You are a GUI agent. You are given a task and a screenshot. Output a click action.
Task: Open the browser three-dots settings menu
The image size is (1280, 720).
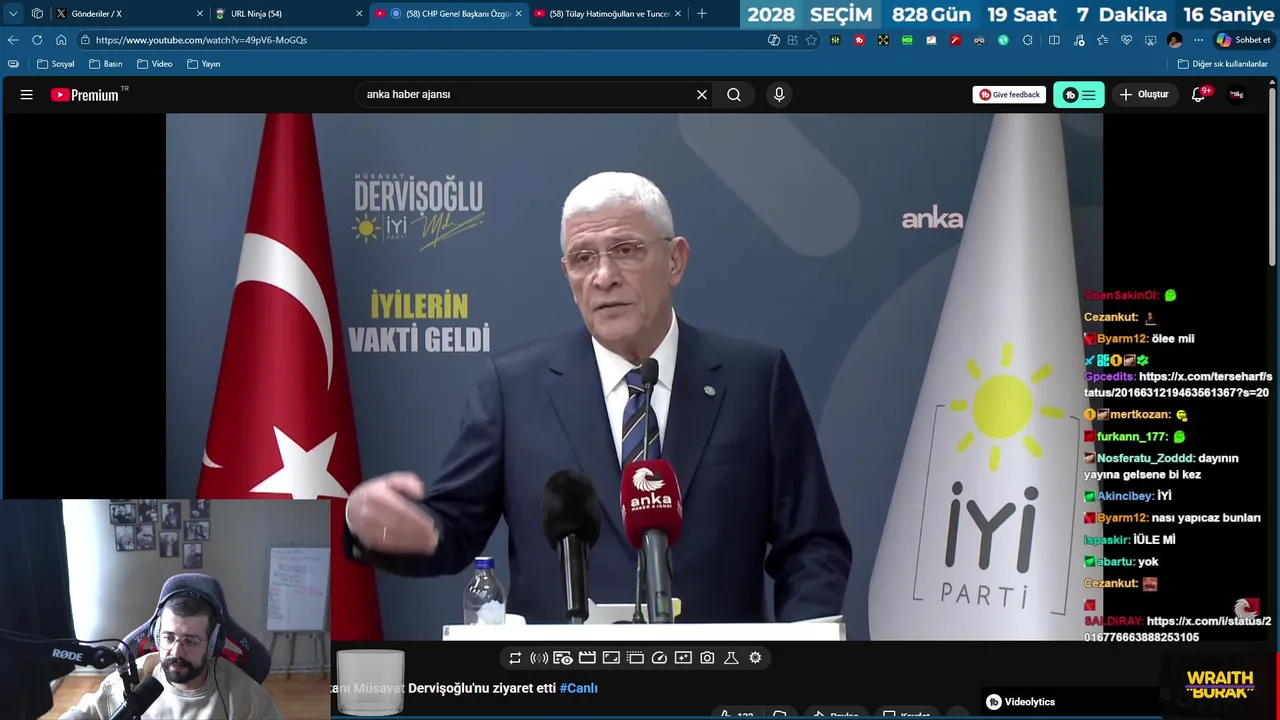click(1198, 40)
